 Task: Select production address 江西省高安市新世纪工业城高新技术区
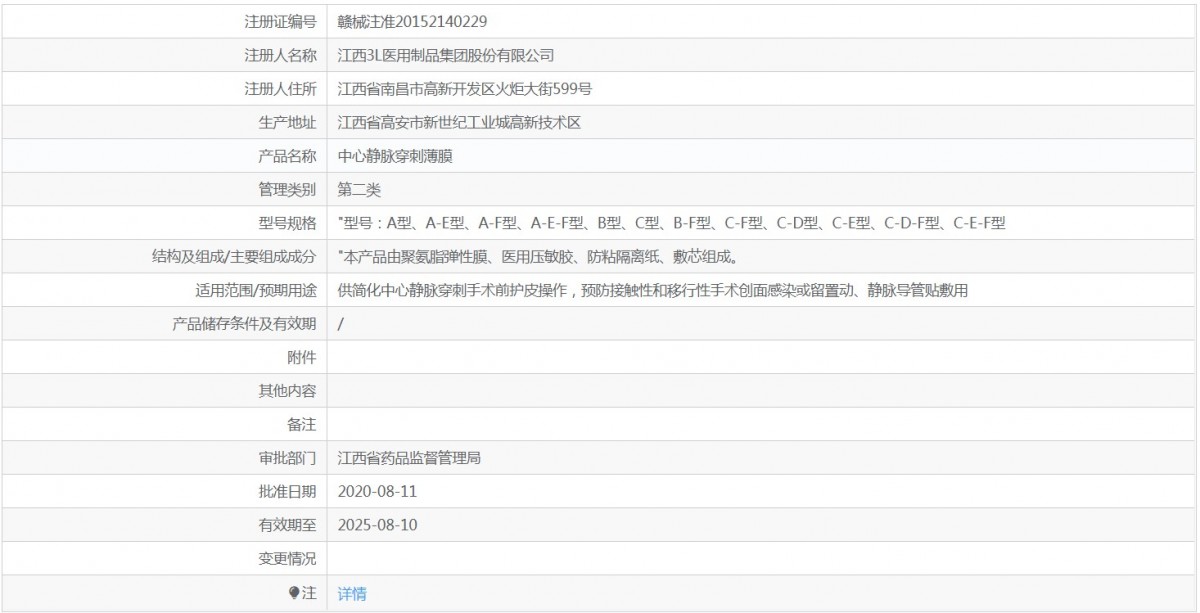(460, 123)
